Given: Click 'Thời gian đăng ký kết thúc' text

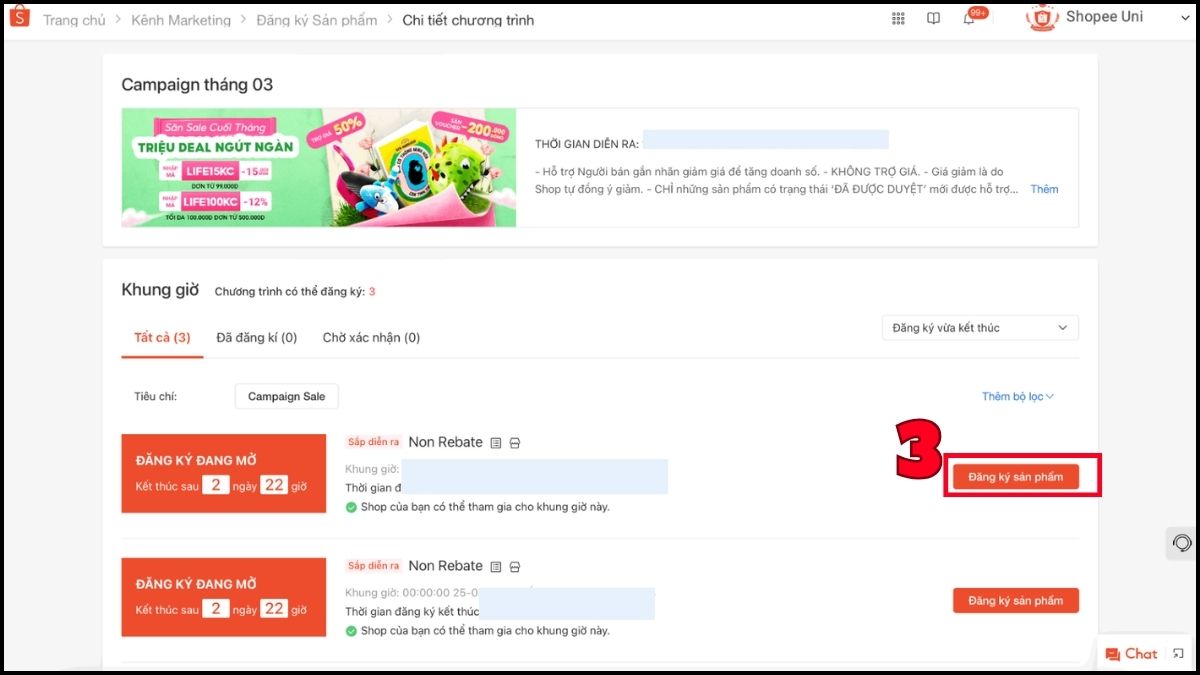Looking at the screenshot, I should (412, 611).
